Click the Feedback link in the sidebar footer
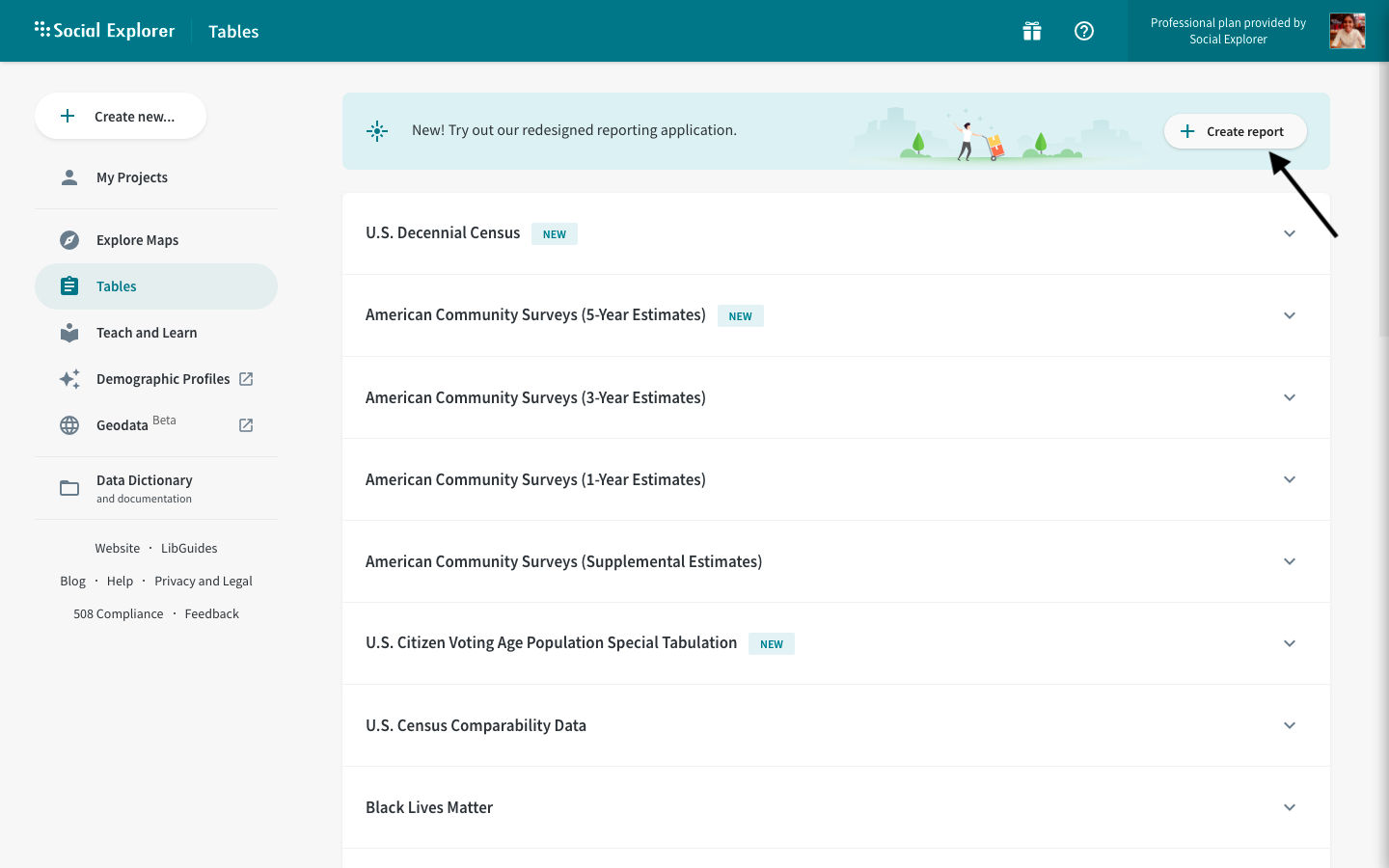Screen dimensions: 1389x868 click(211, 613)
